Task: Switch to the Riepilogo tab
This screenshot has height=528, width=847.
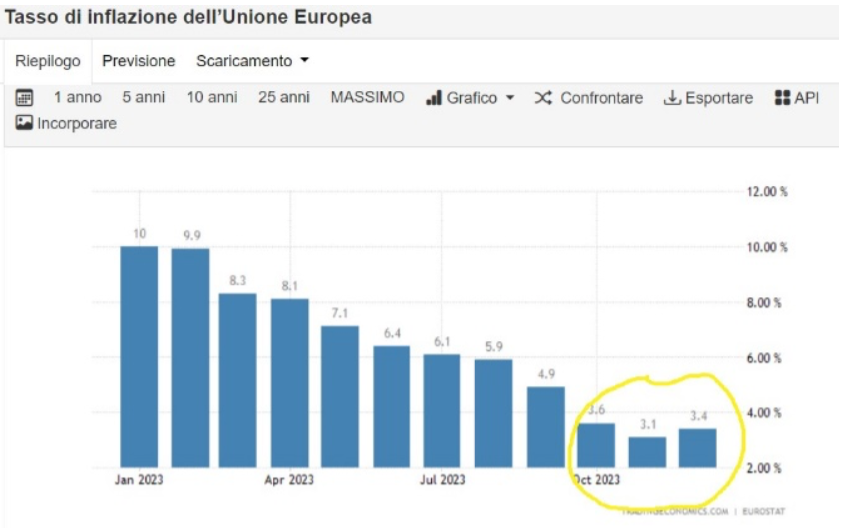Action: 47,61
